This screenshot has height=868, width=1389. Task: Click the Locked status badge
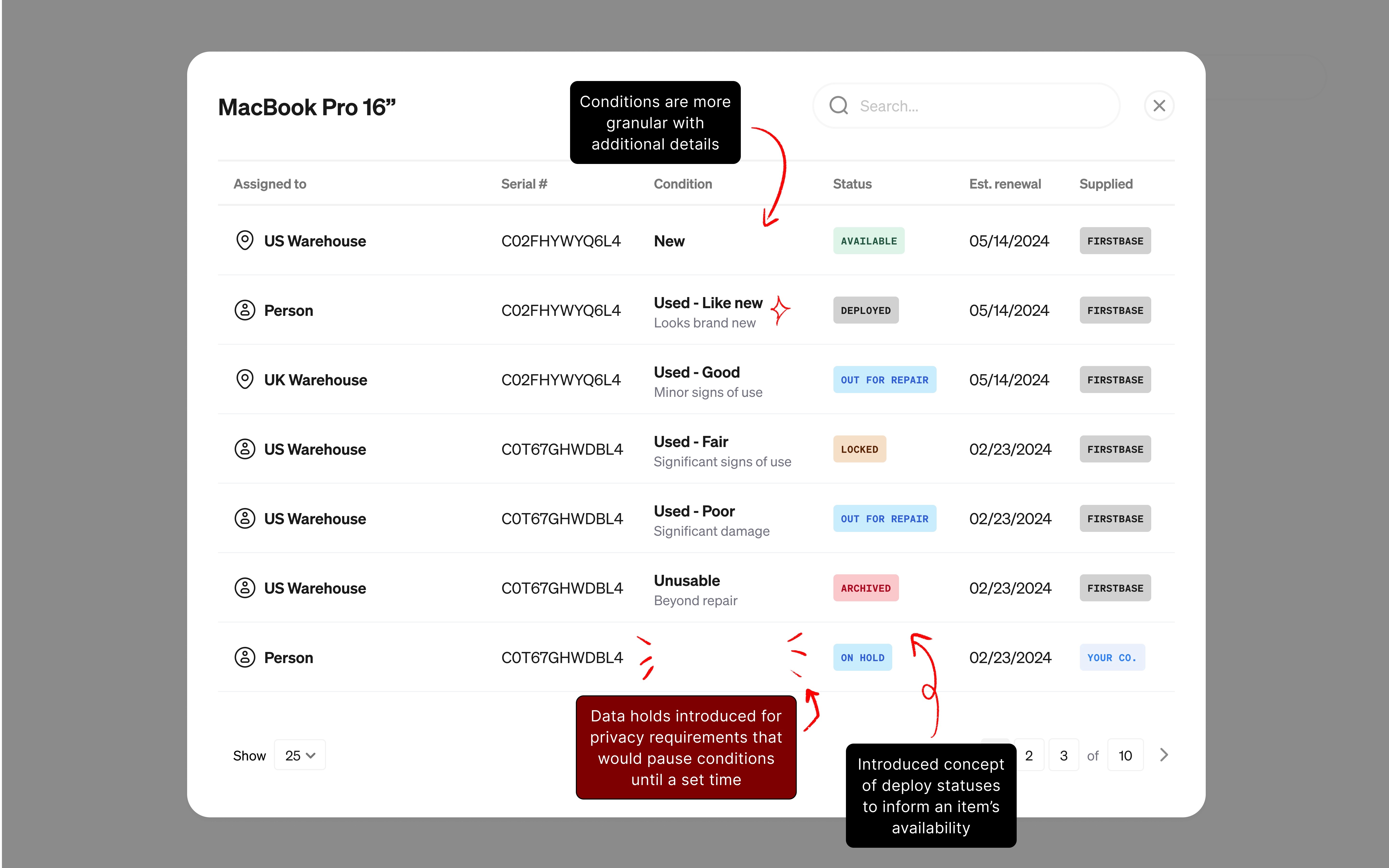(859, 449)
